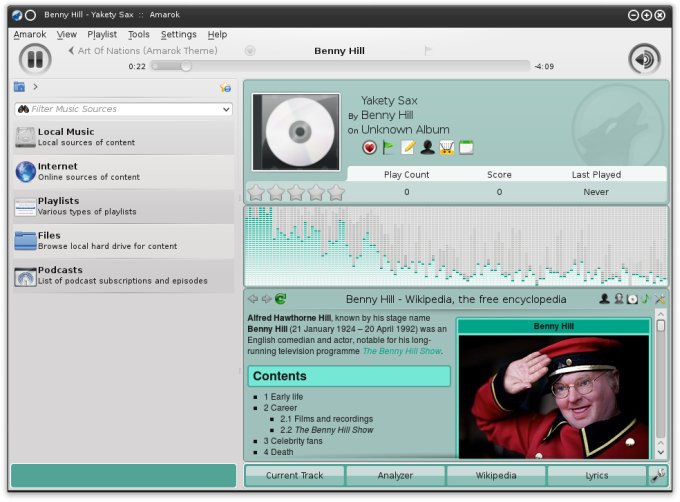Click the Wikipedia scrollbar handle
680x502 pixels.
tap(660, 326)
